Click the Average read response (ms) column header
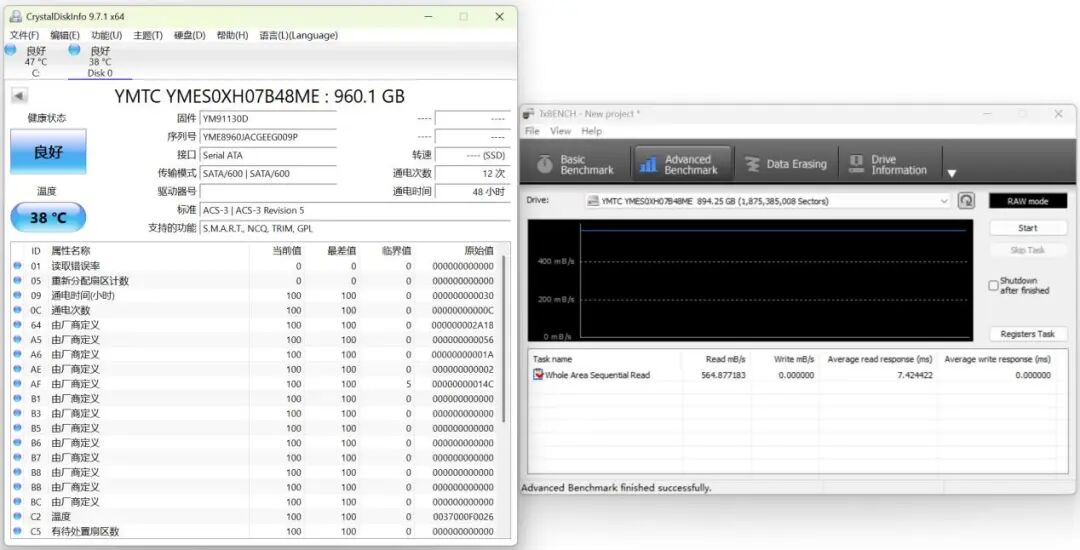This screenshot has width=1080, height=550. (878, 359)
